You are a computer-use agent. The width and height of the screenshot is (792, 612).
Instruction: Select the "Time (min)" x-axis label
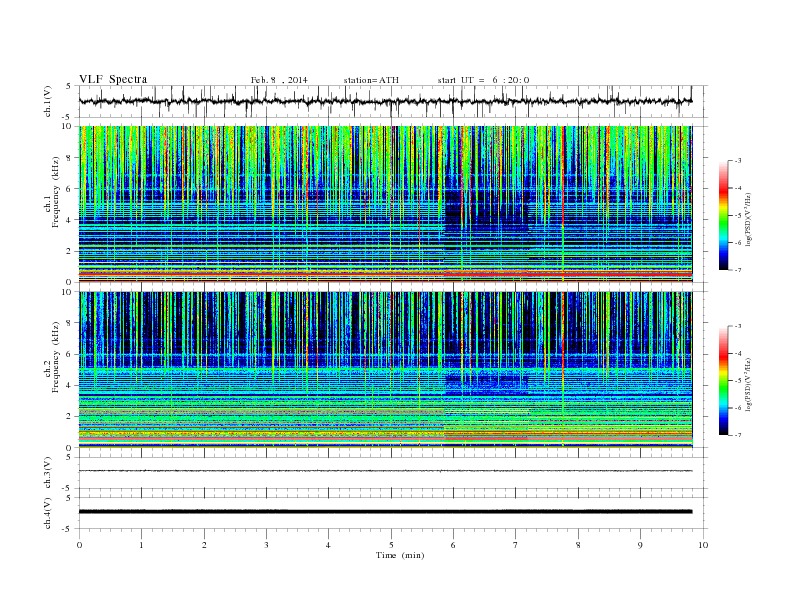point(400,555)
